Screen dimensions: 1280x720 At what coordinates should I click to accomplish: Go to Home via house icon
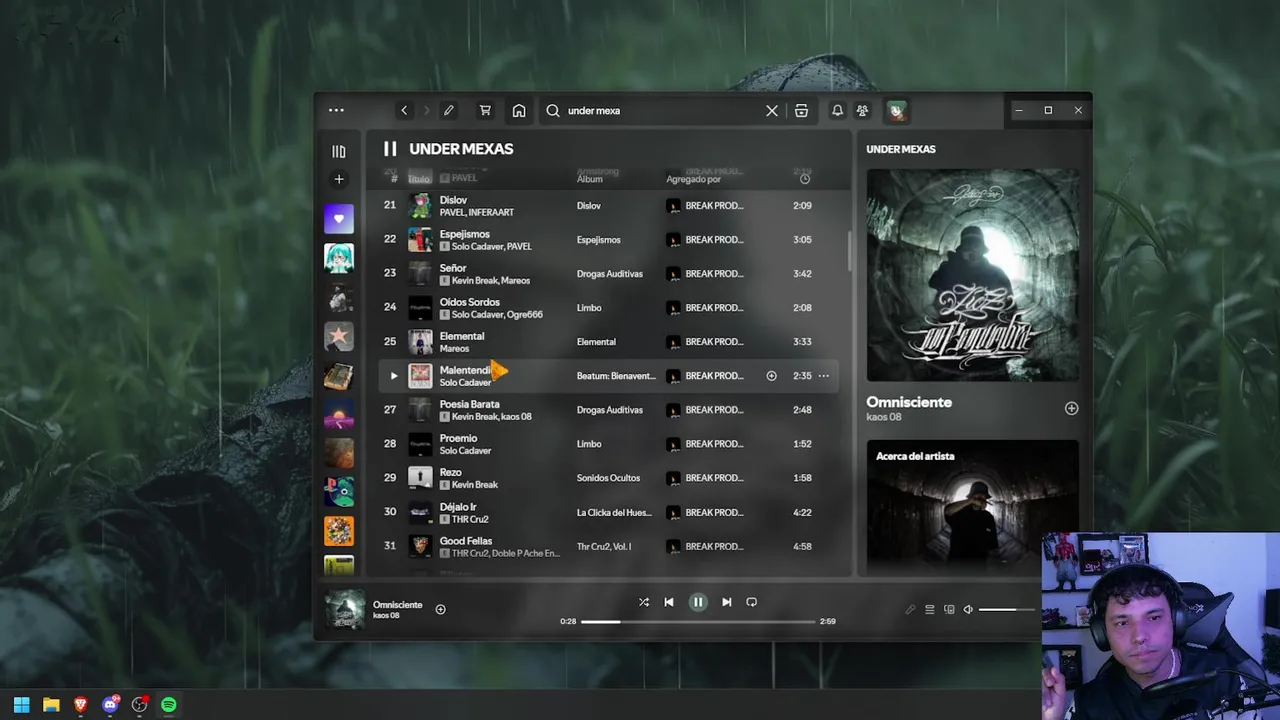tap(519, 111)
